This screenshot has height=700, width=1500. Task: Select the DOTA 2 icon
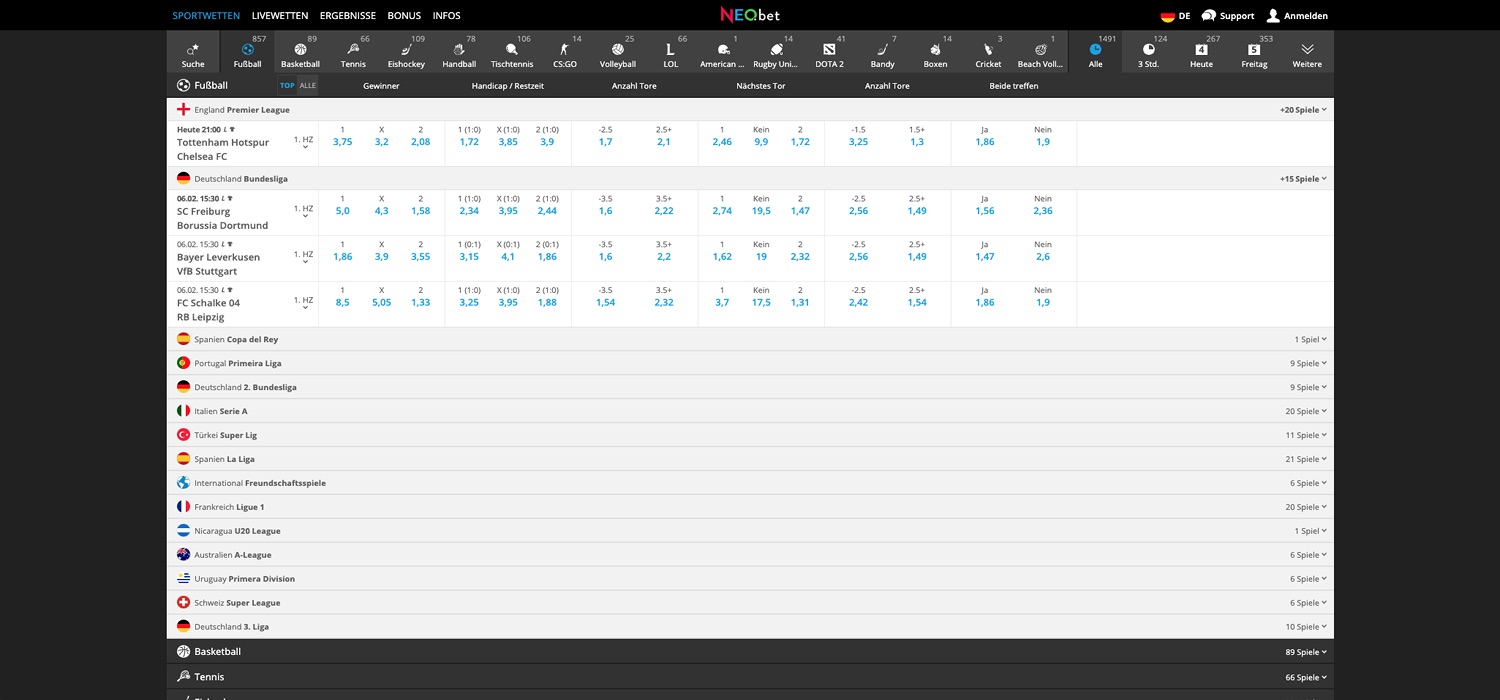click(x=829, y=52)
